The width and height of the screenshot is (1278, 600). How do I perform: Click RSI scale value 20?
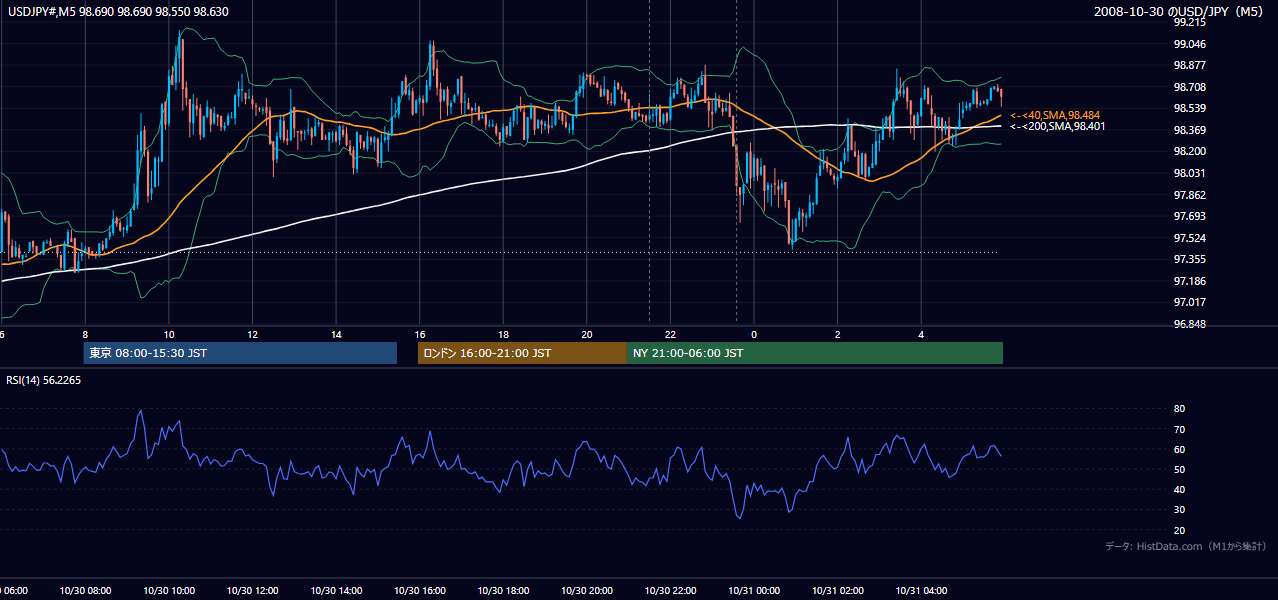1179,530
